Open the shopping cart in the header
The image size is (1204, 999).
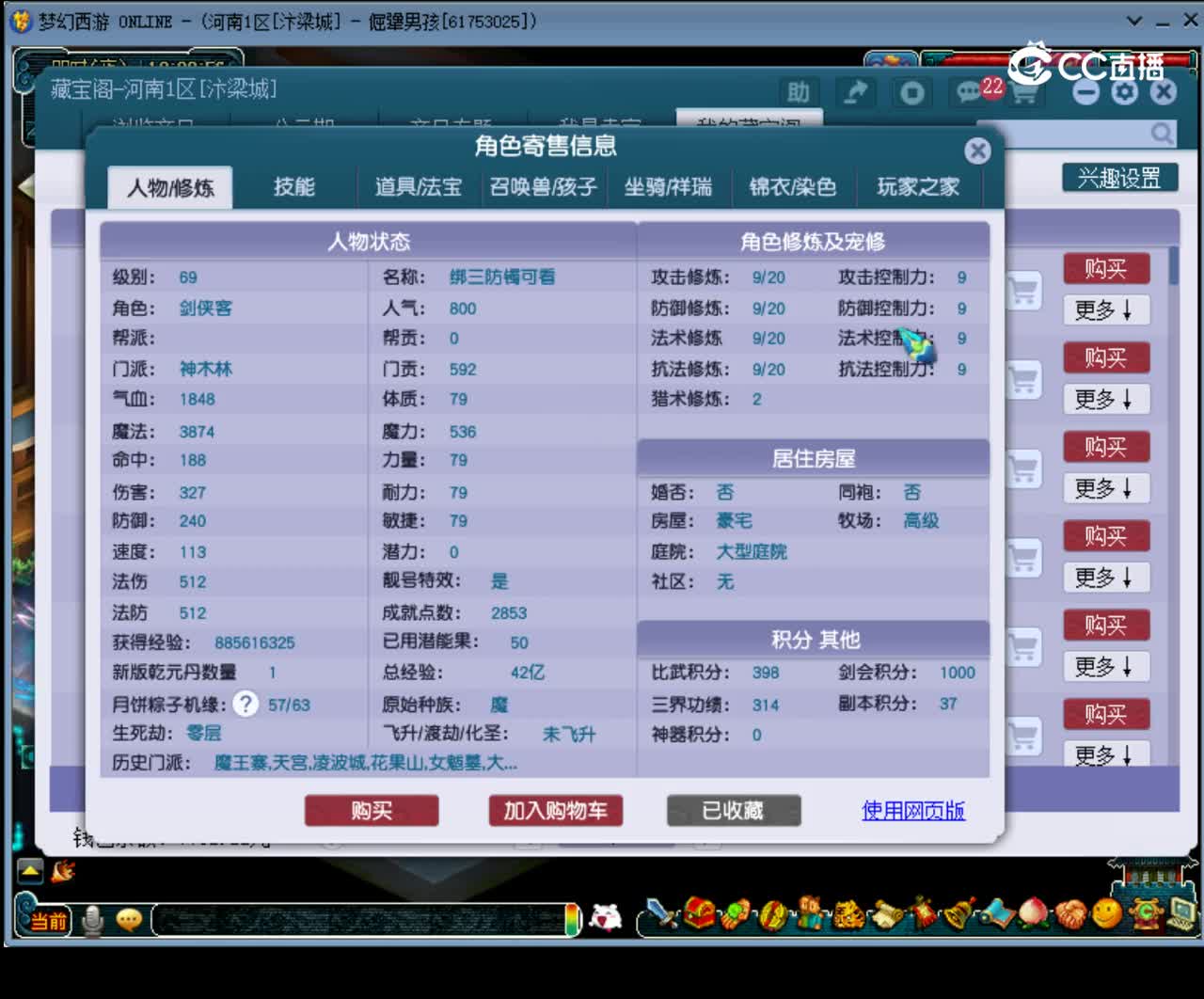[1023, 93]
